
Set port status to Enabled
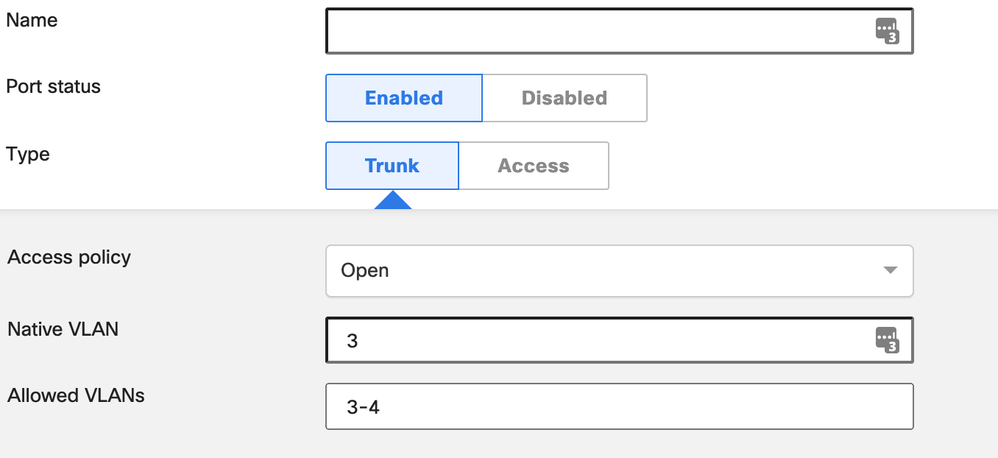click(403, 98)
